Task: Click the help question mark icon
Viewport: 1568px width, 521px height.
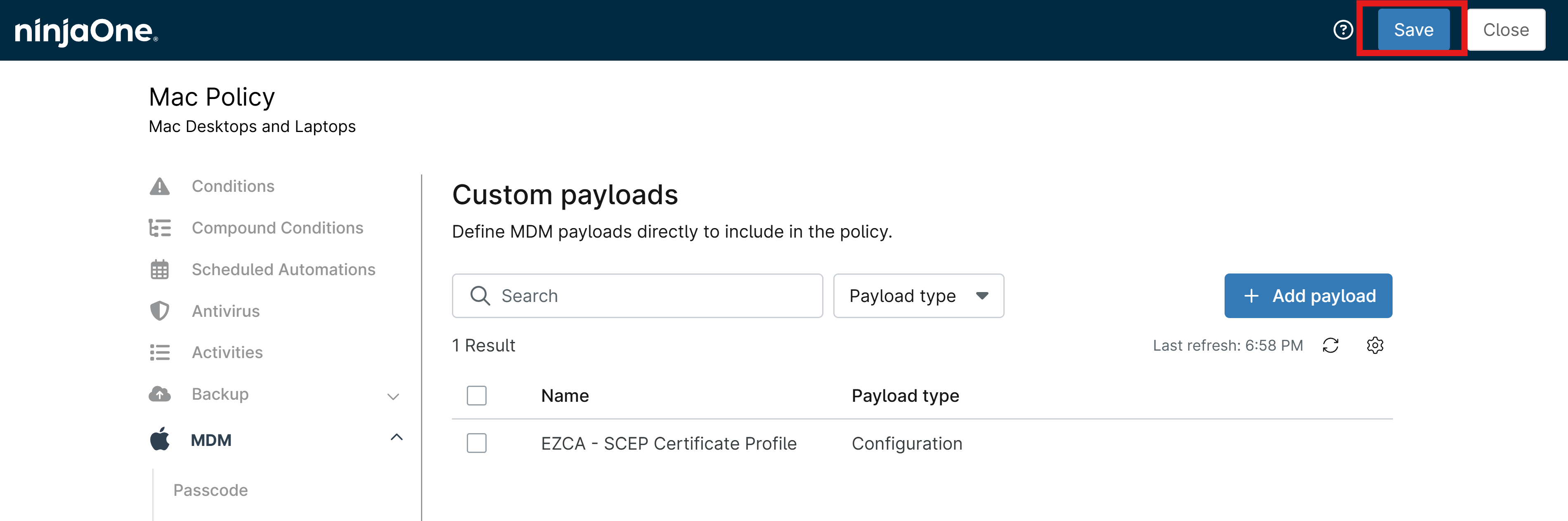Action: point(1343,30)
